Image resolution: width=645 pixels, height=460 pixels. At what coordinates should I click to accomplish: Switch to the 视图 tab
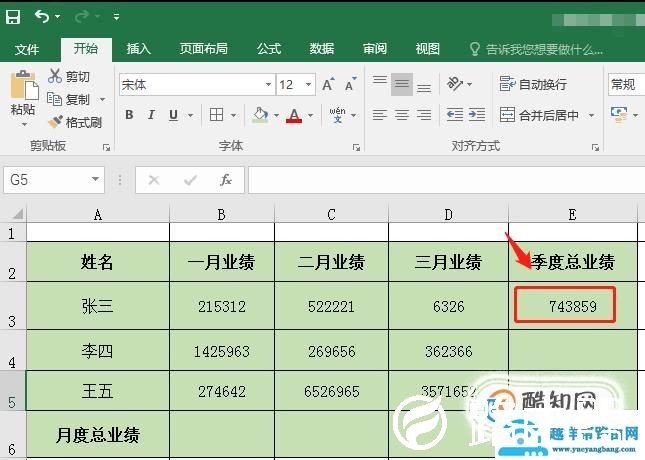pyautogui.click(x=428, y=49)
